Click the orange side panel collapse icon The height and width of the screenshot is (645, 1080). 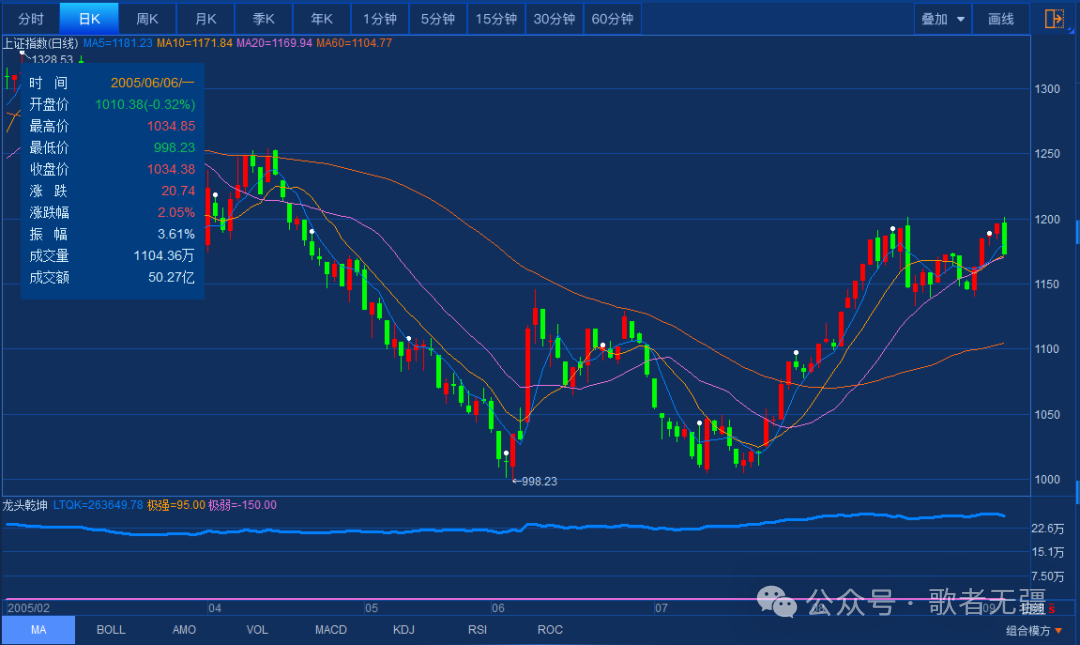(1054, 19)
